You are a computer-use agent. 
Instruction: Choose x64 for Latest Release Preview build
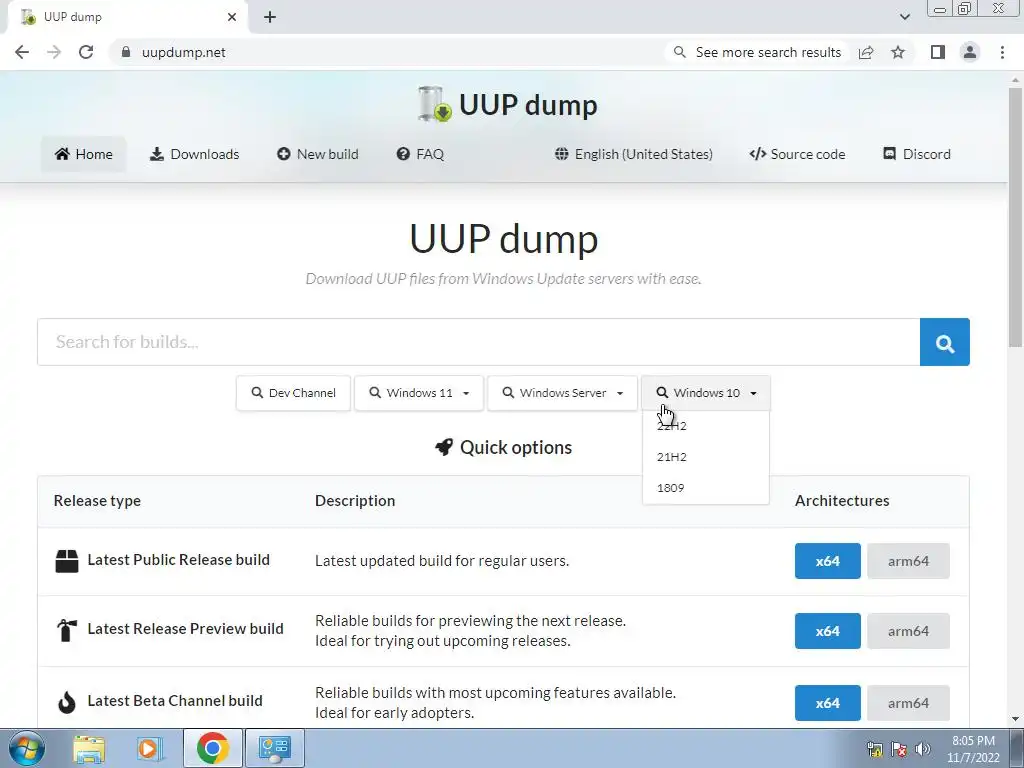(827, 631)
